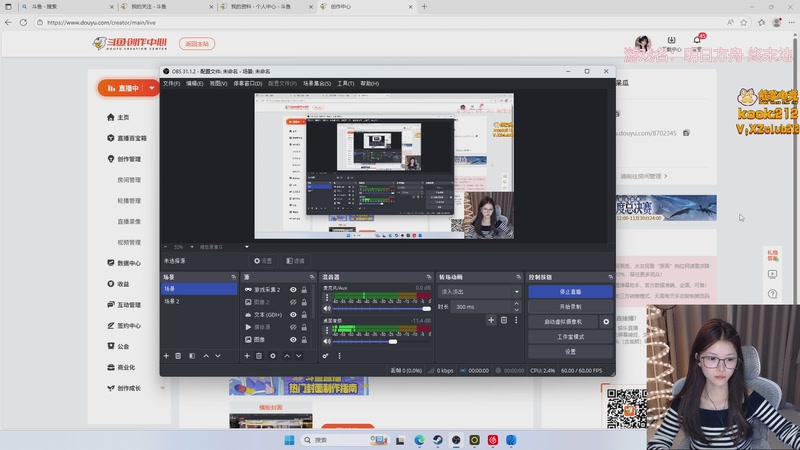Click the taskbar search box
The image size is (800, 450).
[344, 440]
